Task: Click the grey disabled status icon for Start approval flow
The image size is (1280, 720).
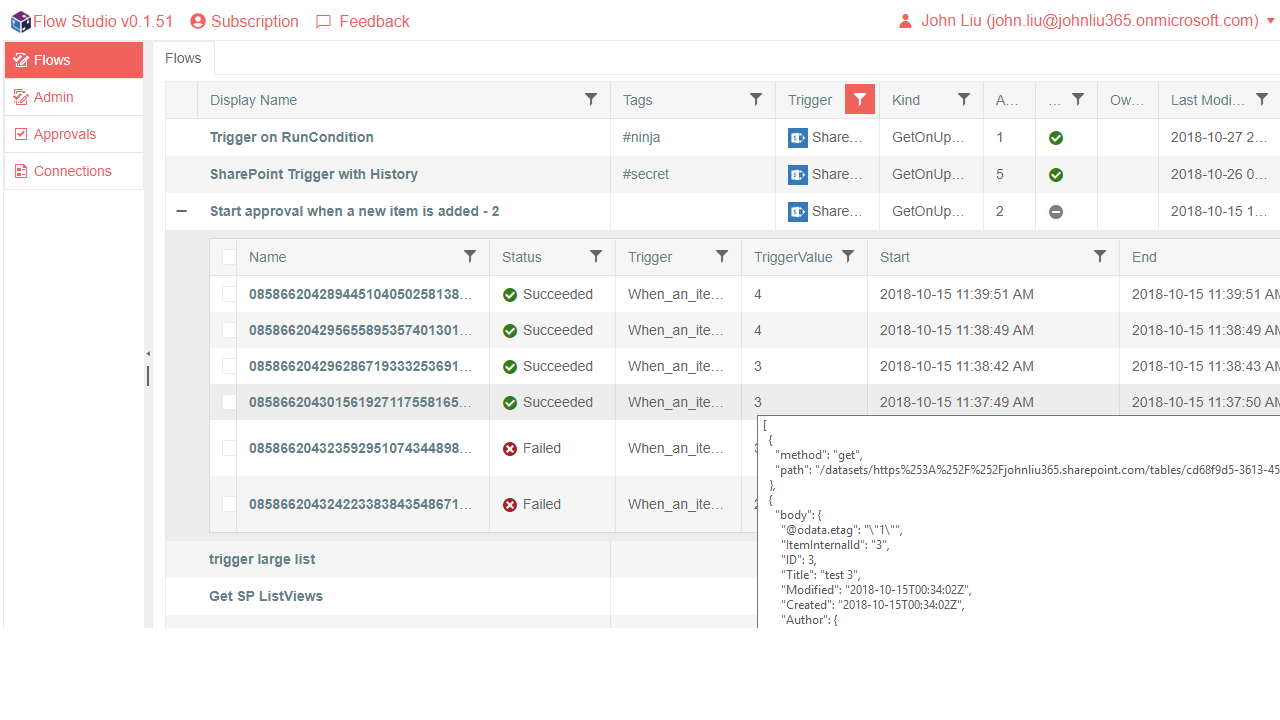Action: point(1056,212)
